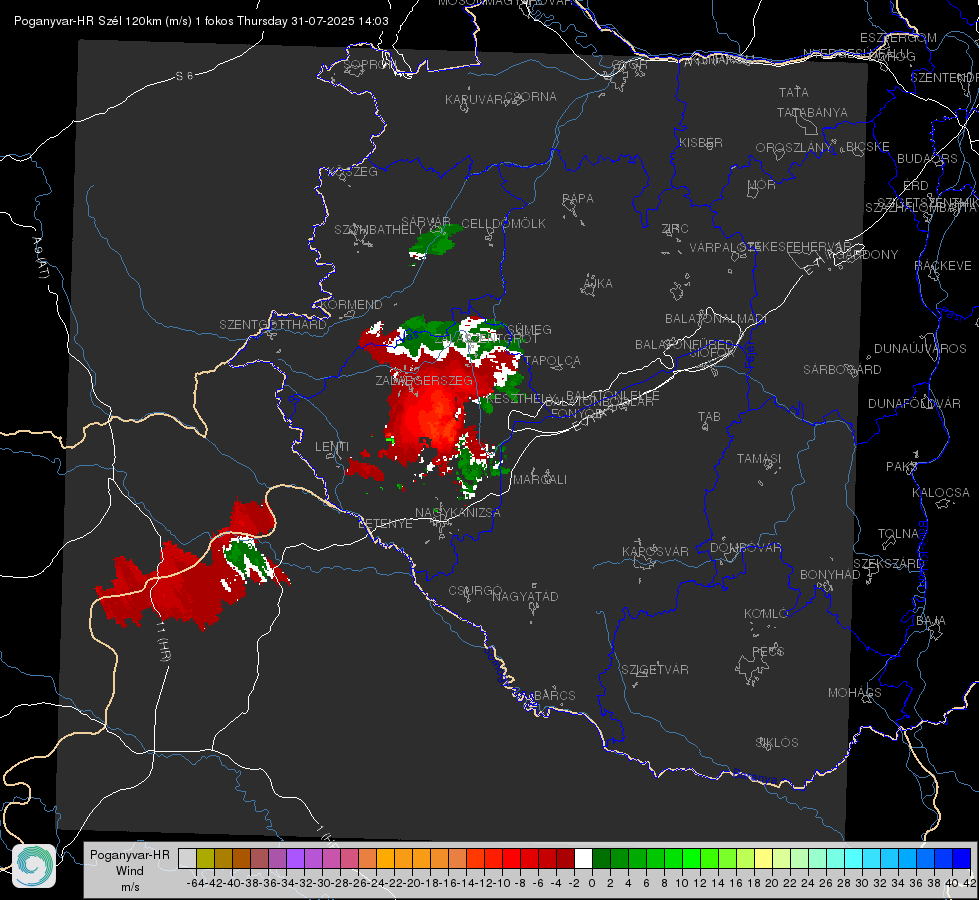
Task: Click the KAPOSVAR city label
Action: tap(655, 551)
